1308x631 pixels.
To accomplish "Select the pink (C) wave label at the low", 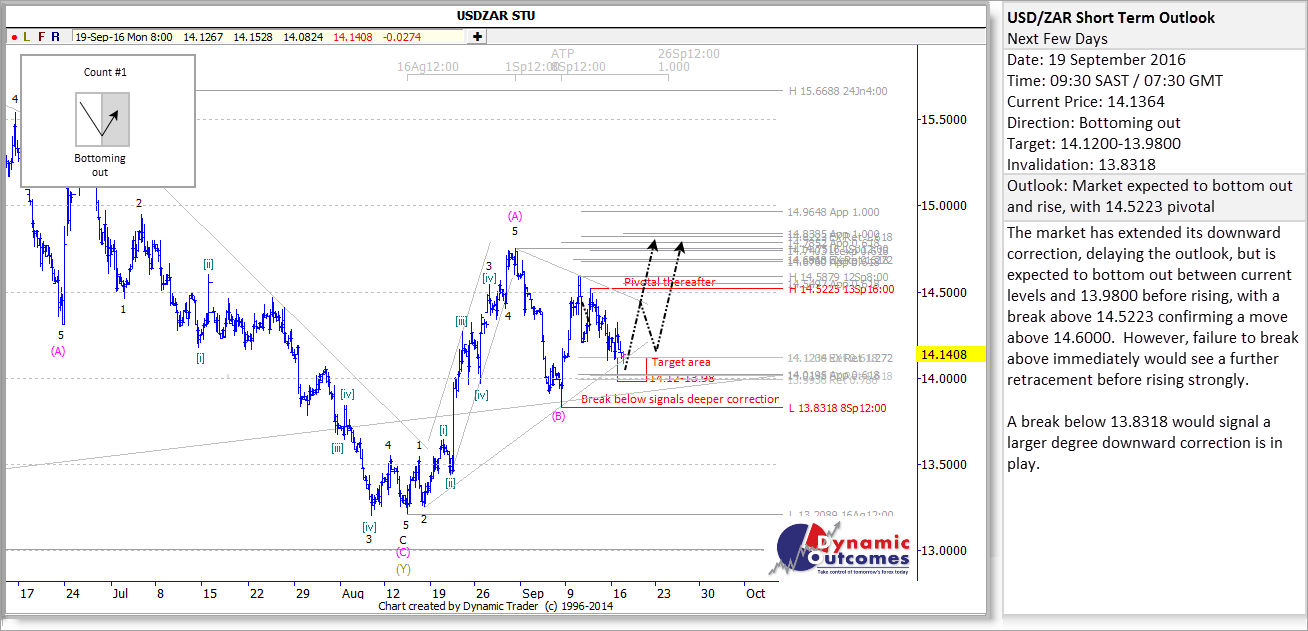I will click(403, 552).
